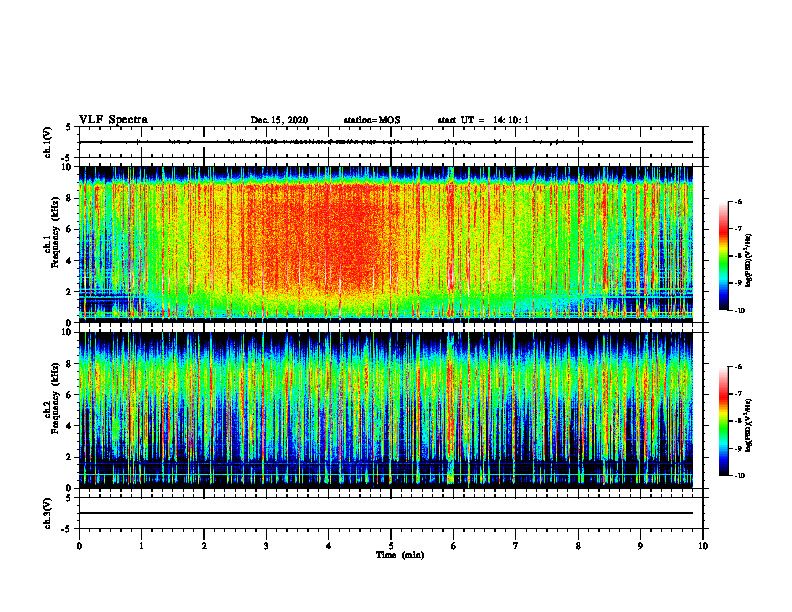This screenshot has height=612, width=792.
Task: Click the "8" frequency tick of ch.1 panel
Action: (x=70, y=198)
